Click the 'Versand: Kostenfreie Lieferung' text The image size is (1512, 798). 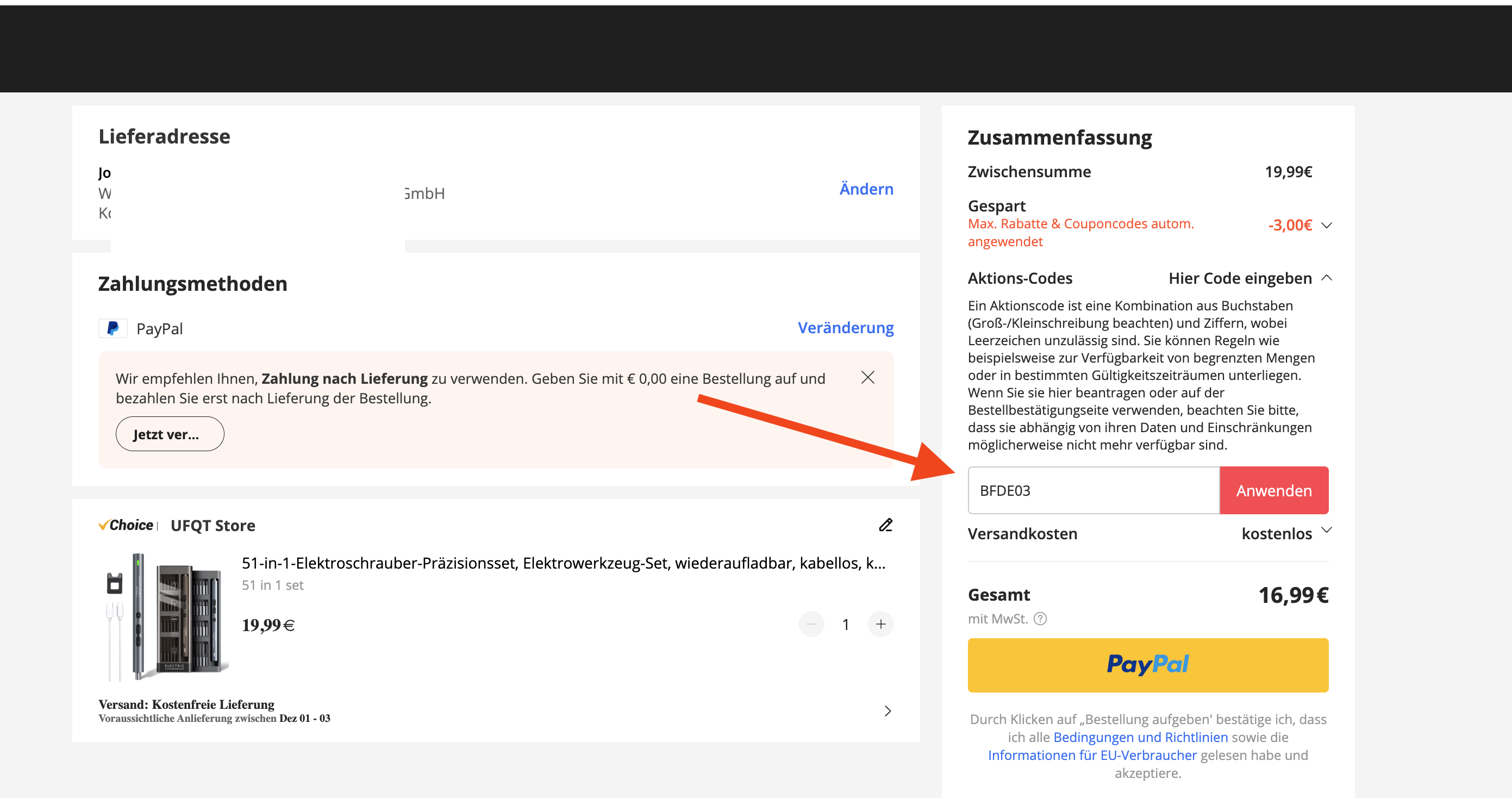(x=186, y=705)
